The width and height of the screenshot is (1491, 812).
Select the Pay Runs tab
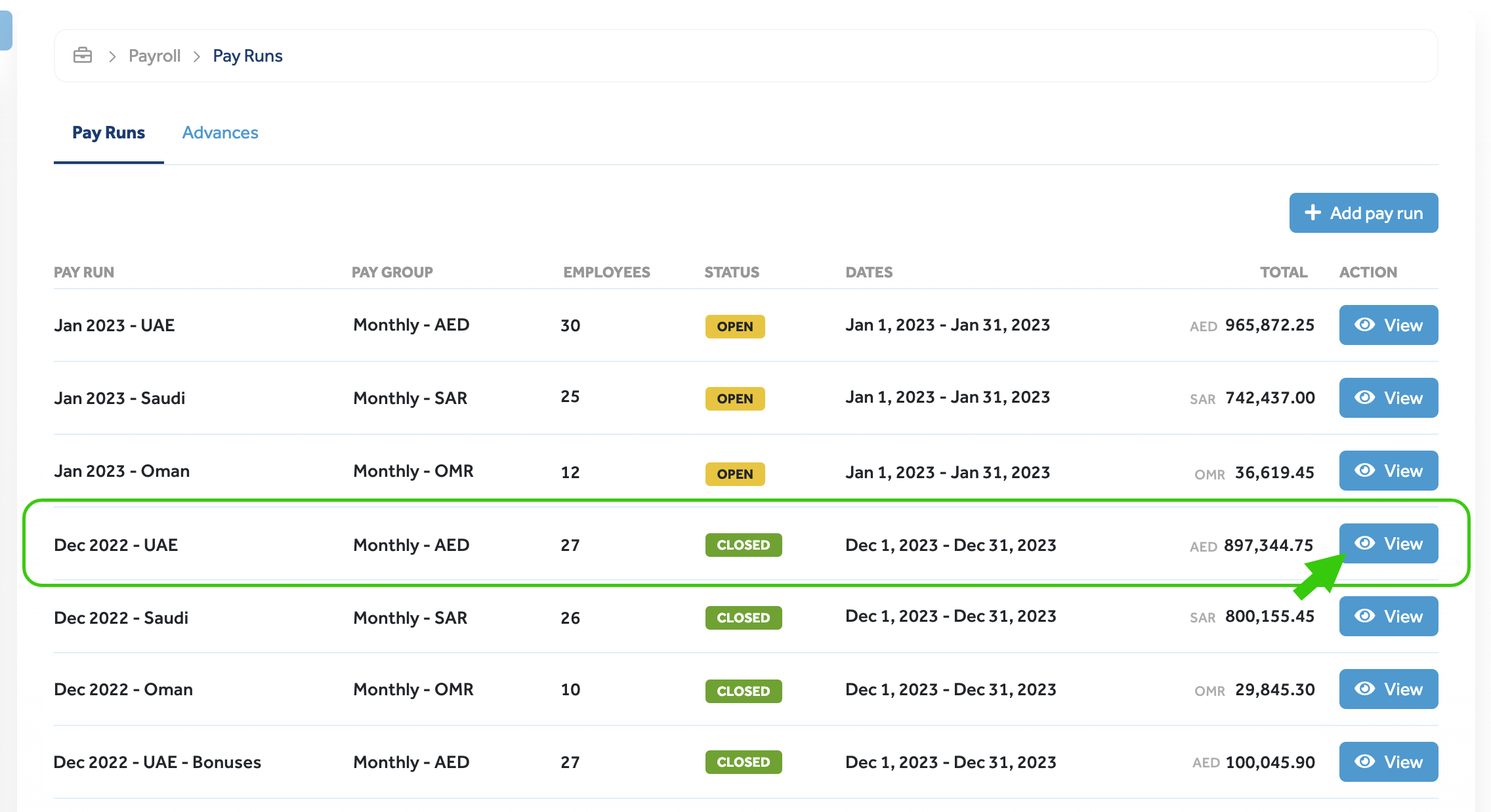tap(108, 132)
